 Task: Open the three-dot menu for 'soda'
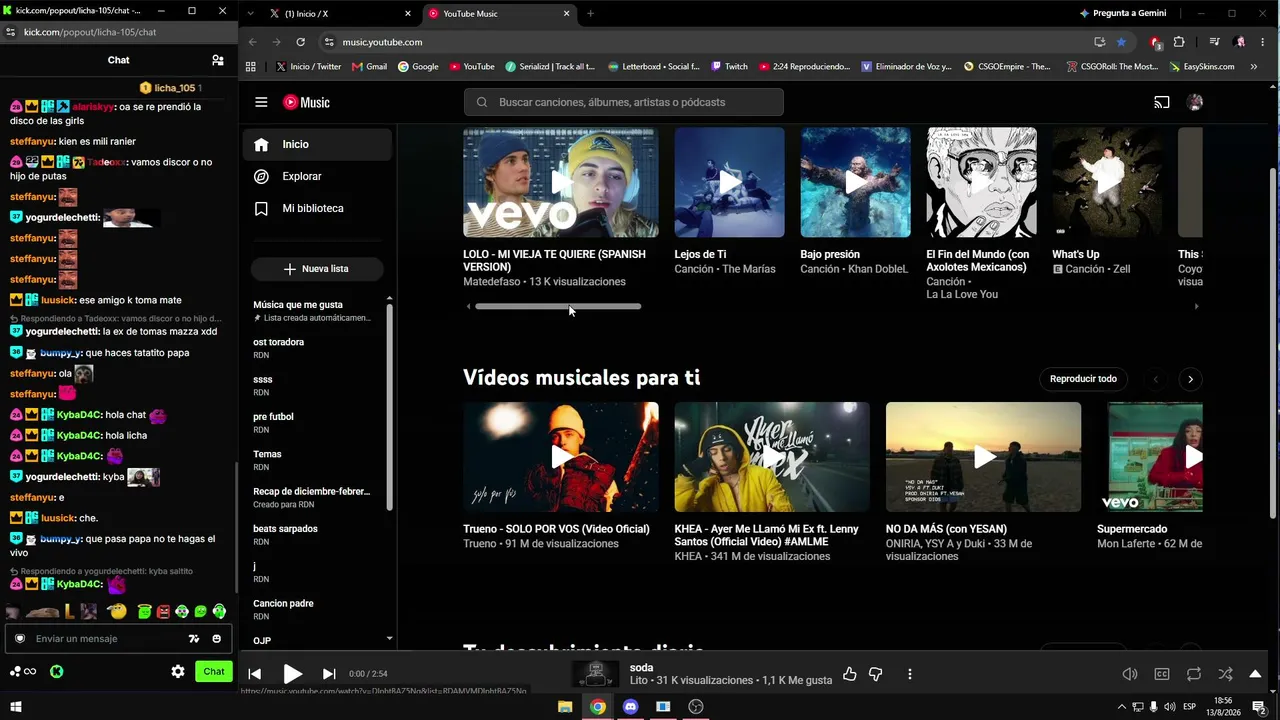tap(909, 674)
